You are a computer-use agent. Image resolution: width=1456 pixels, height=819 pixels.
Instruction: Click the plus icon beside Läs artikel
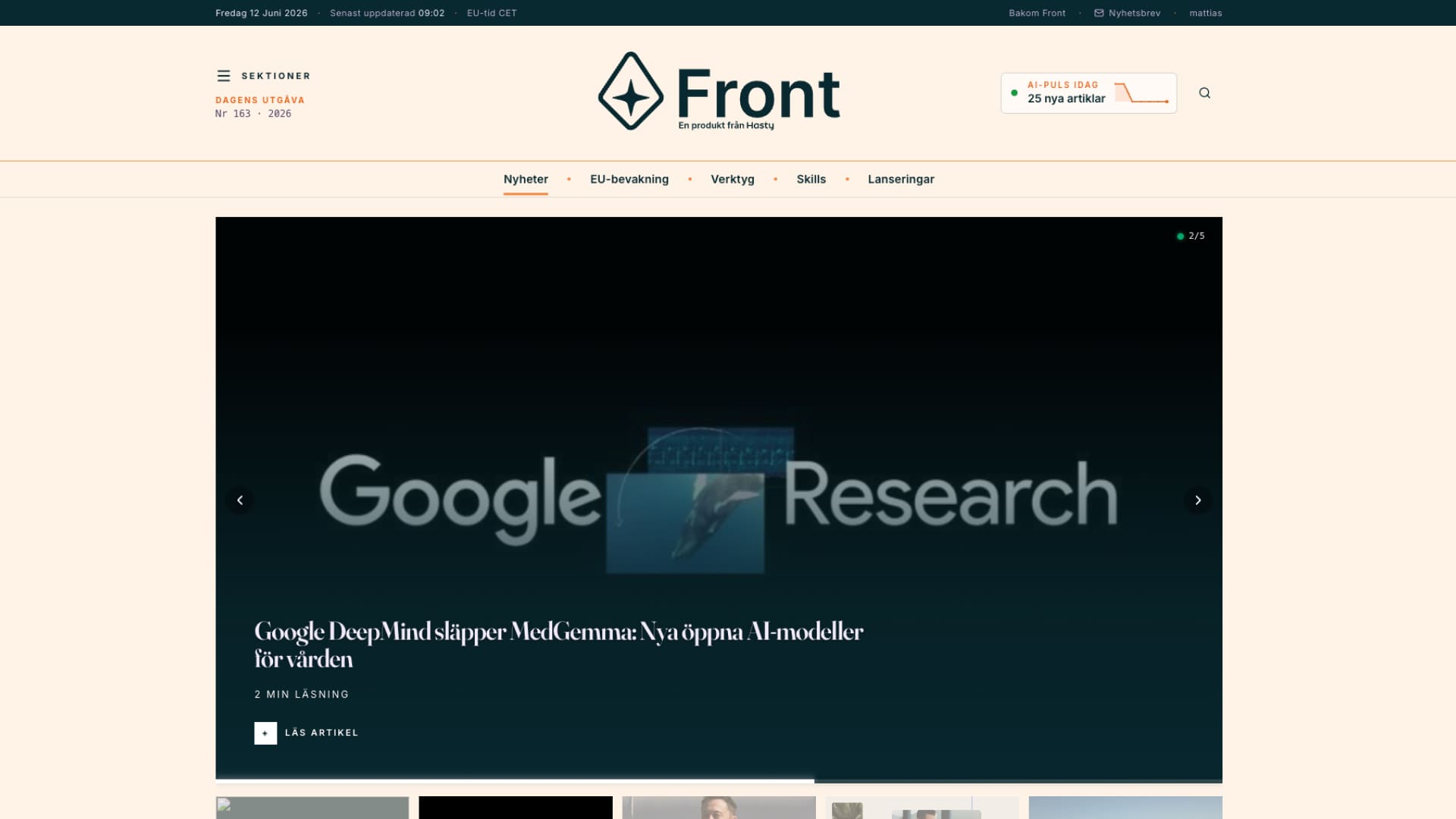pyautogui.click(x=265, y=733)
